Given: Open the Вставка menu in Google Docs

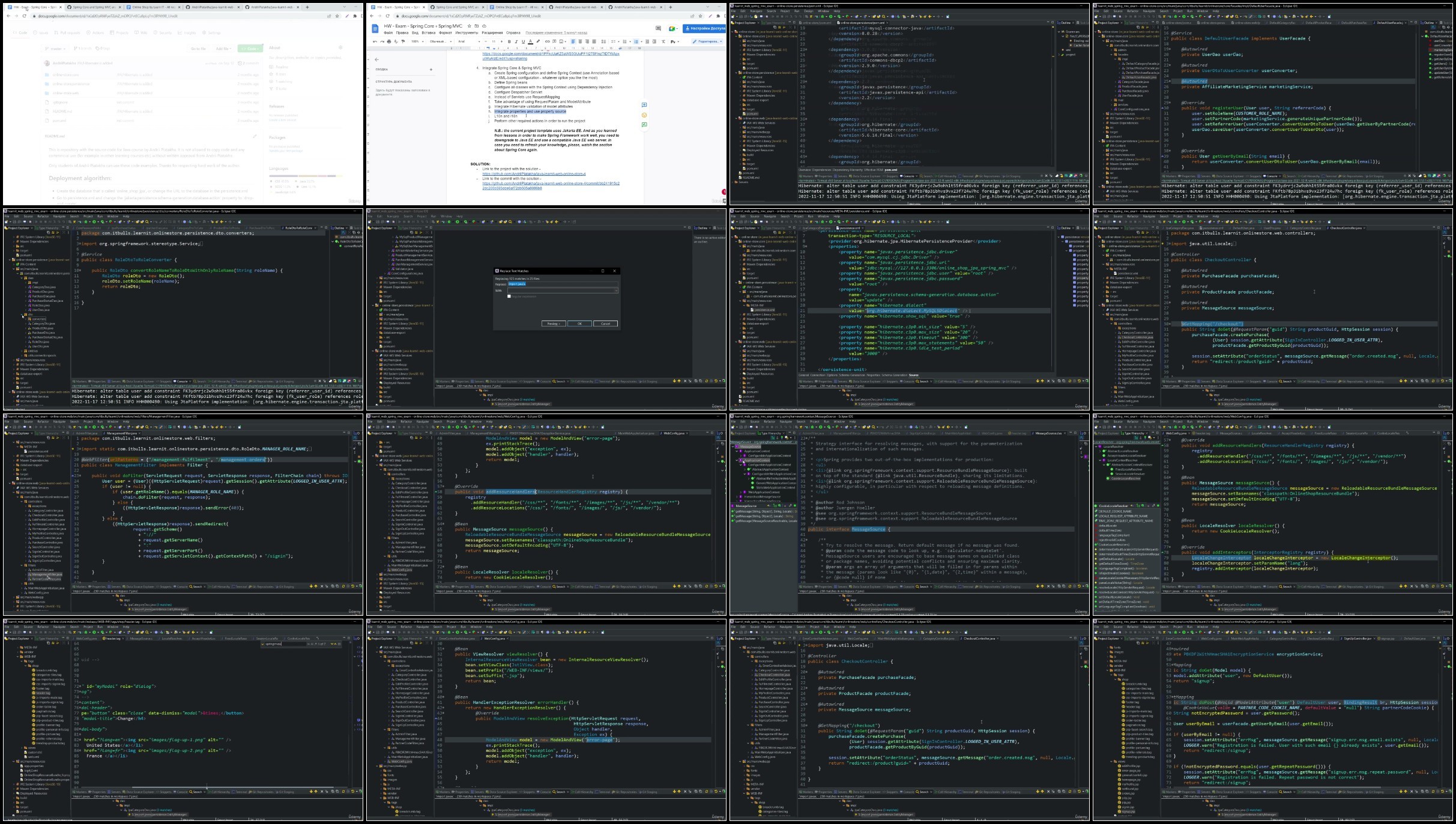Looking at the screenshot, I should pos(429,33).
